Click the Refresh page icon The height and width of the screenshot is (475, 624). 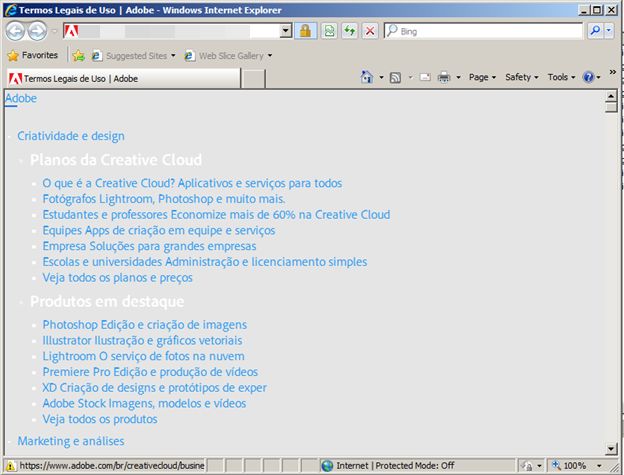pyautogui.click(x=350, y=31)
